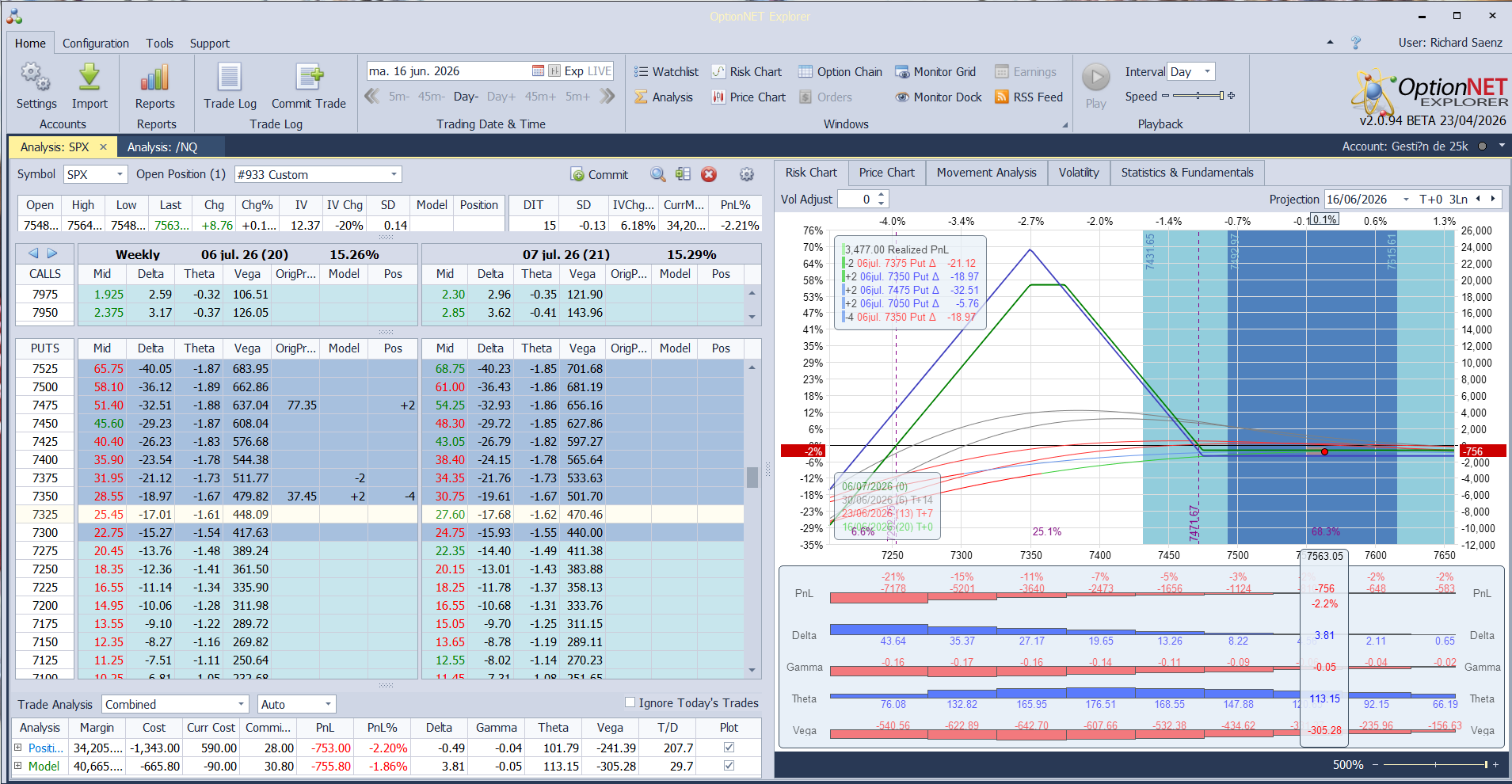The image size is (1512, 784).
Task: Go to previous expiration with left arrow
Action: point(33,253)
